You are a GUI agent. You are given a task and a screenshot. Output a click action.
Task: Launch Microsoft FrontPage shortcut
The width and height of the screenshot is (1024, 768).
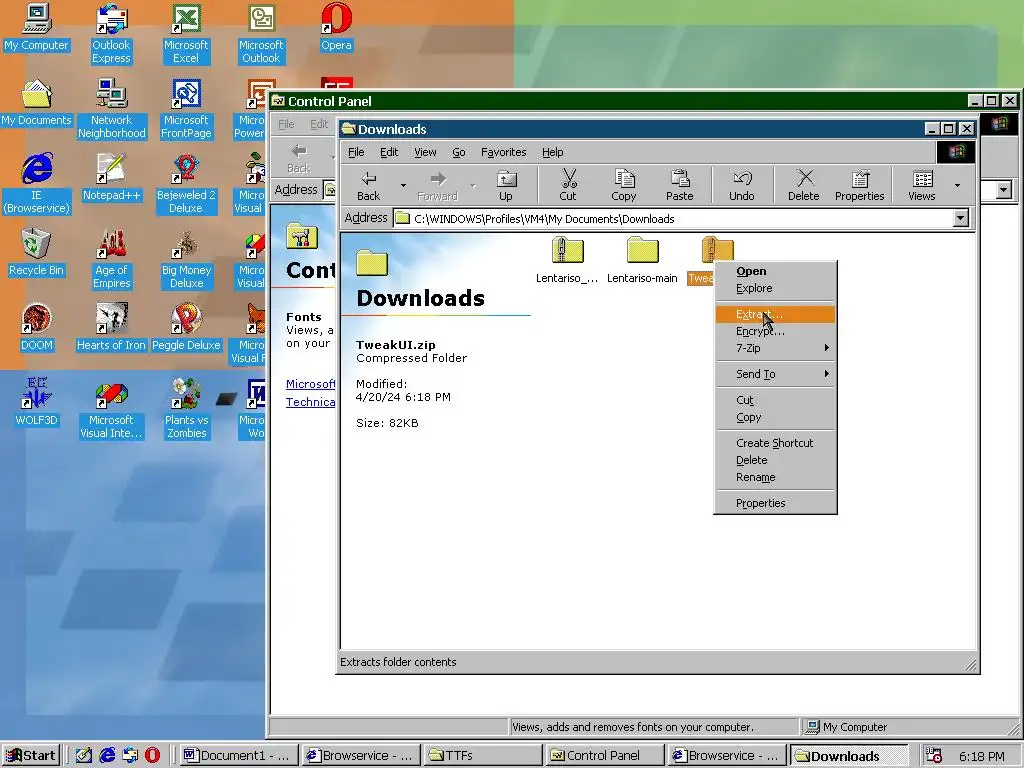tap(186, 108)
